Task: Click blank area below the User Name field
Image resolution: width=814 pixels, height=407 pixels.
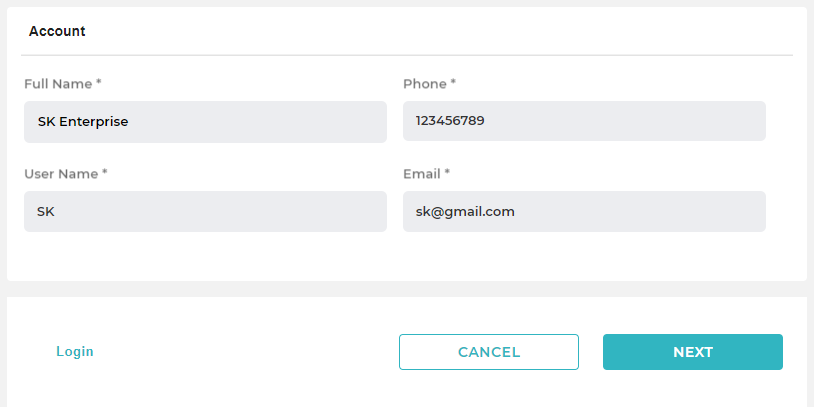Action: coord(205,256)
